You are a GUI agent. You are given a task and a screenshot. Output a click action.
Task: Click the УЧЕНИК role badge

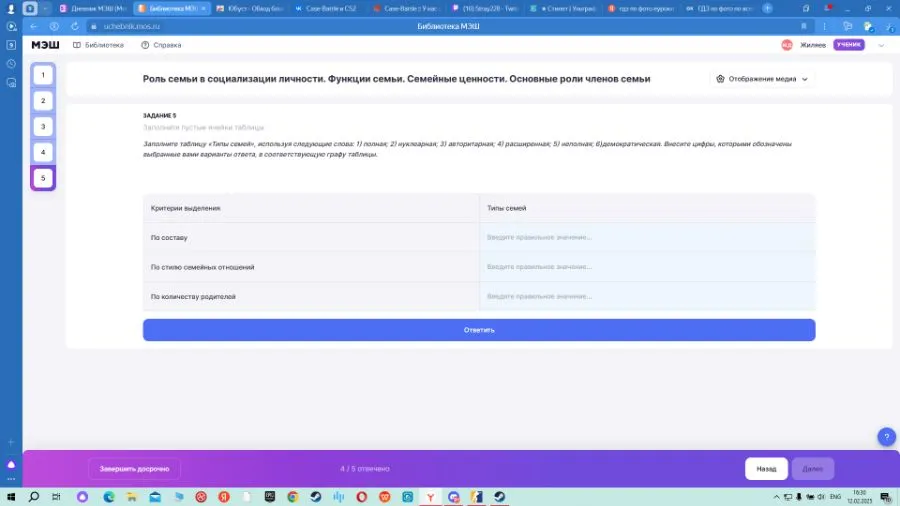point(849,45)
